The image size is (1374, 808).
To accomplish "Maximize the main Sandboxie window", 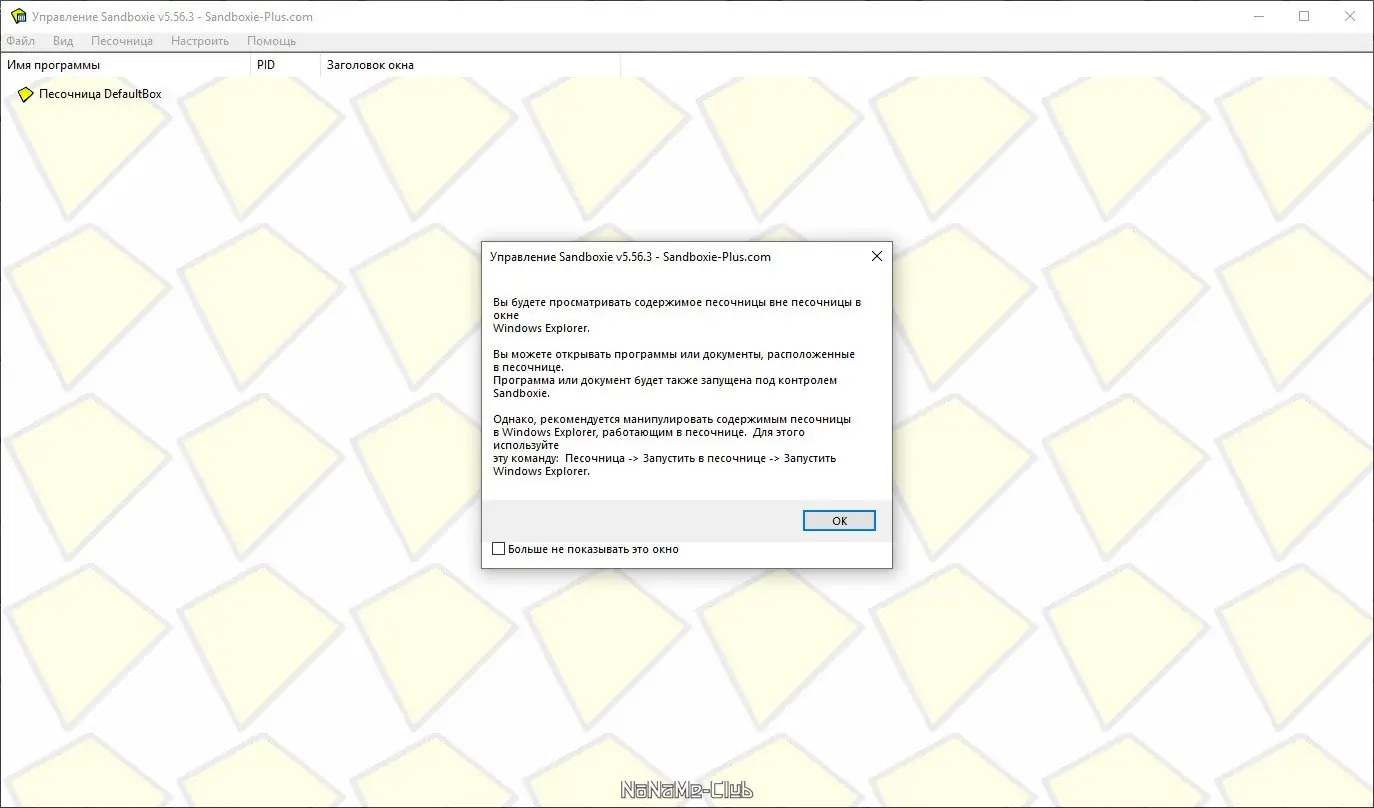I will [x=1304, y=16].
